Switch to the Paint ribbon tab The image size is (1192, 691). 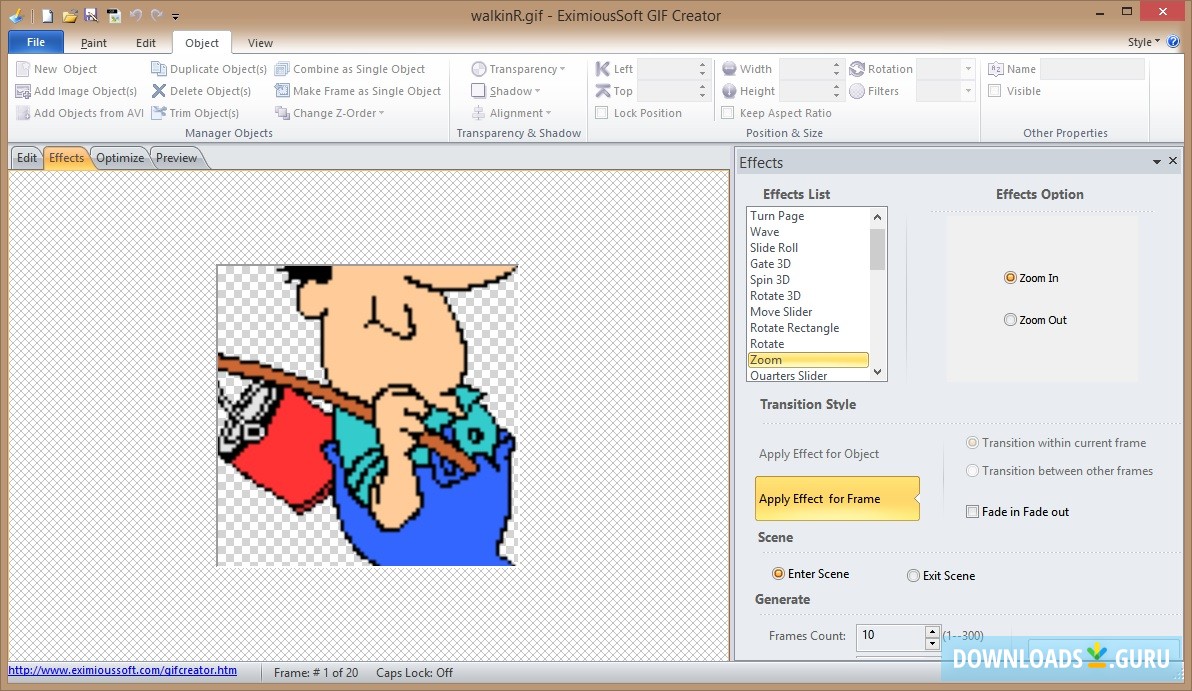(x=94, y=43)
